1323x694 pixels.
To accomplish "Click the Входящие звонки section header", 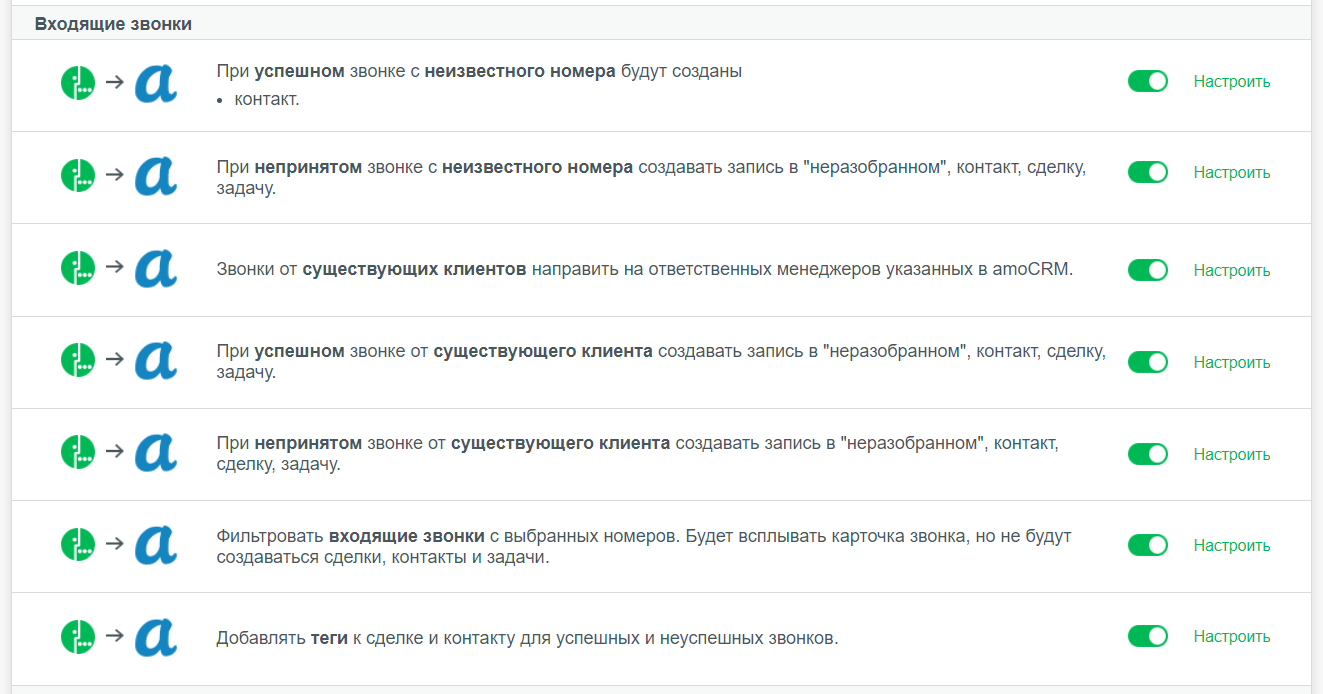I will [113, 24].
